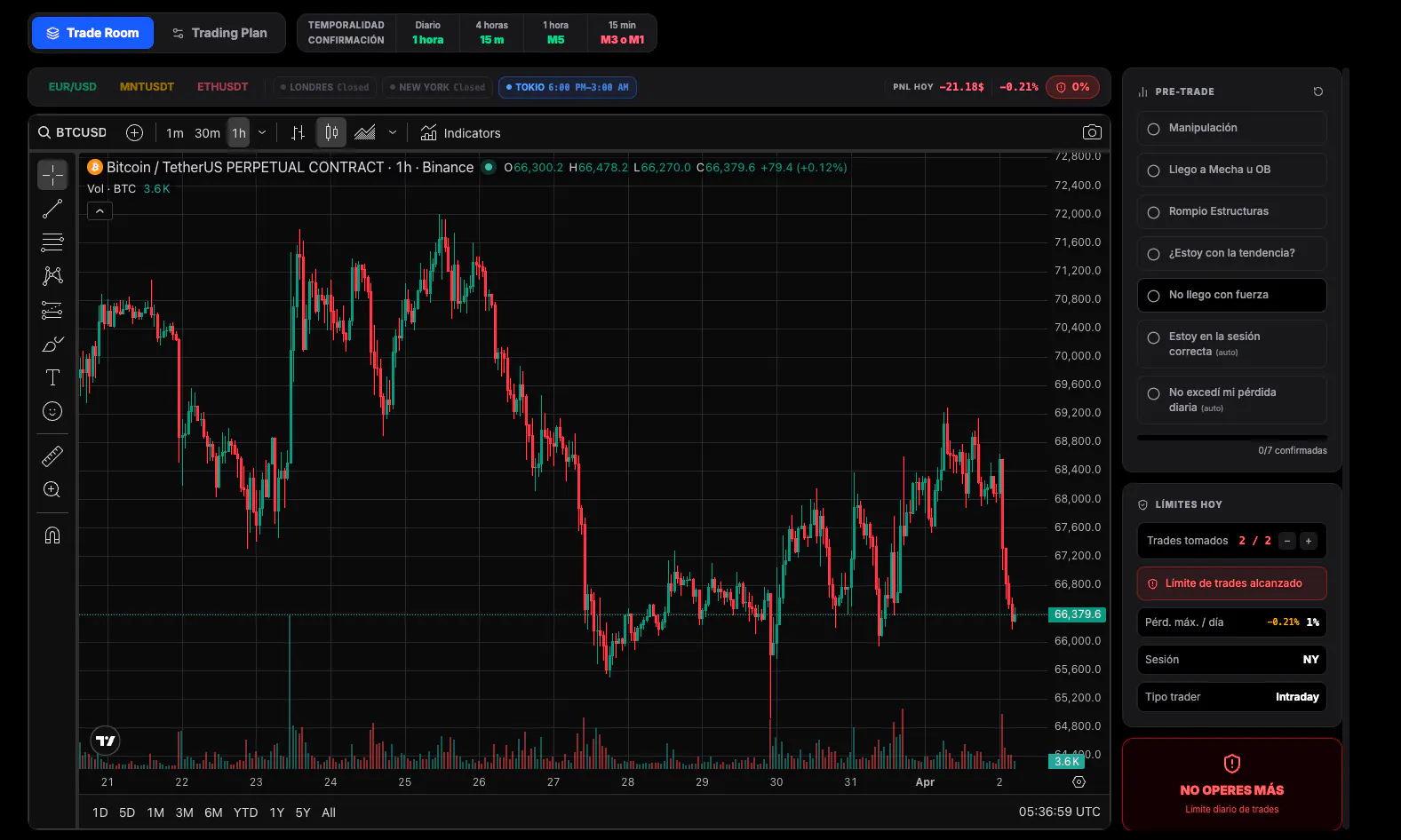
Task: Add symbol to compare with plus icon
Action: pos(134,132)
